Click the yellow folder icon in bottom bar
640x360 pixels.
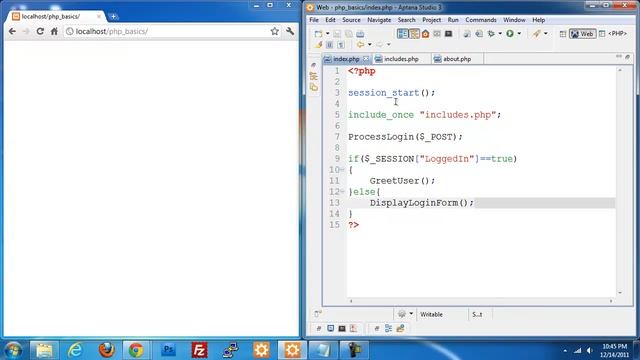(400, 328)
